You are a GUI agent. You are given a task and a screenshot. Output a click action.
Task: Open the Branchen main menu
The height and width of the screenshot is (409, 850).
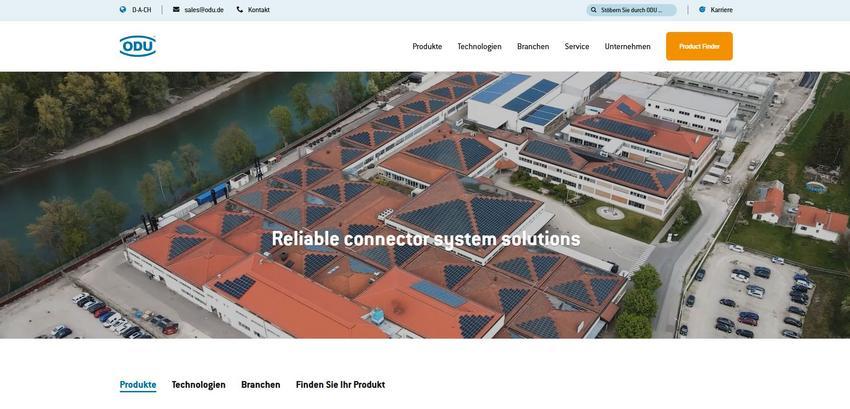(533, 47)
